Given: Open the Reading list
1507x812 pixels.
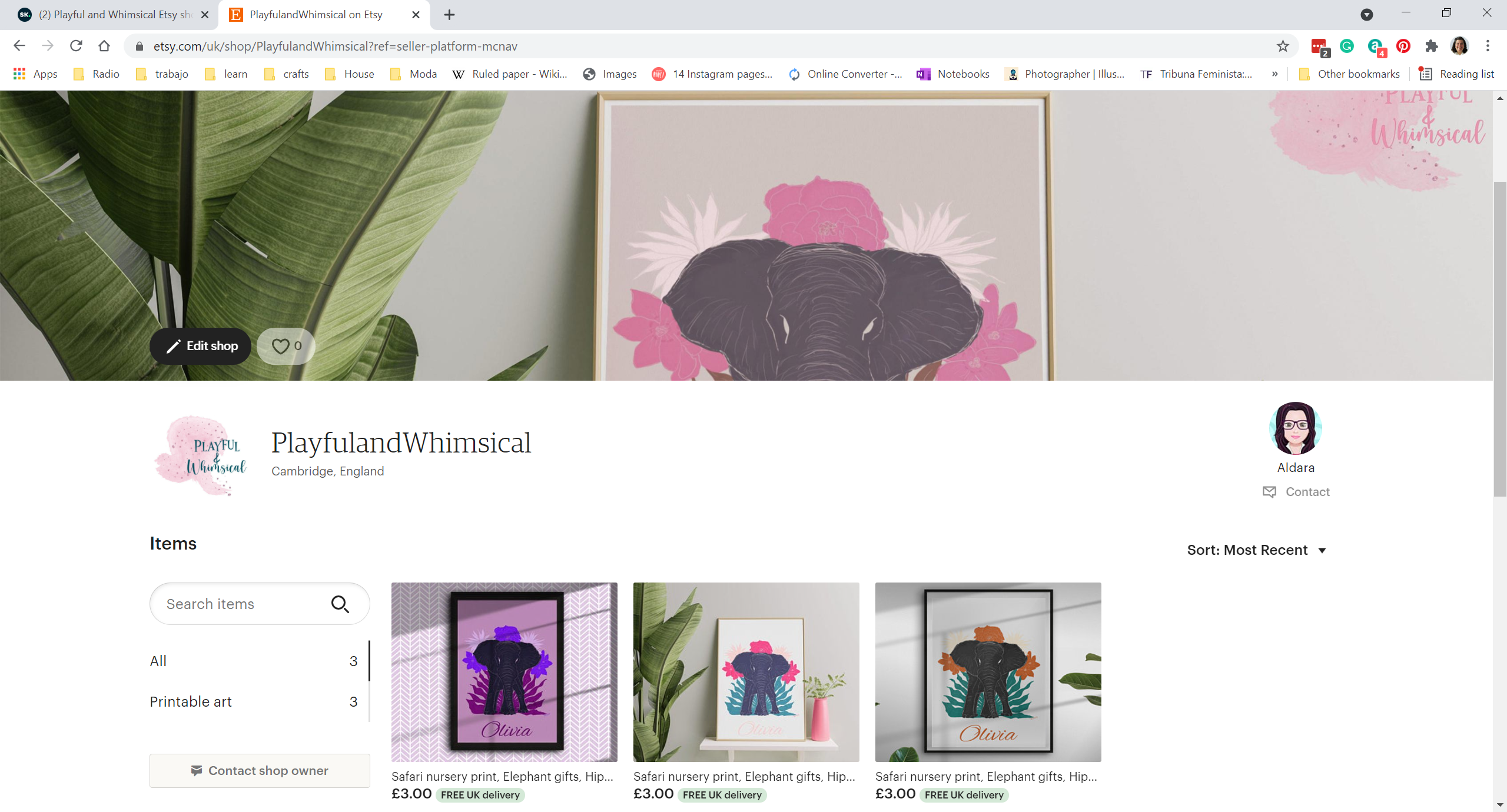Looking at the screenshot, I should (x=1457, y=74).
